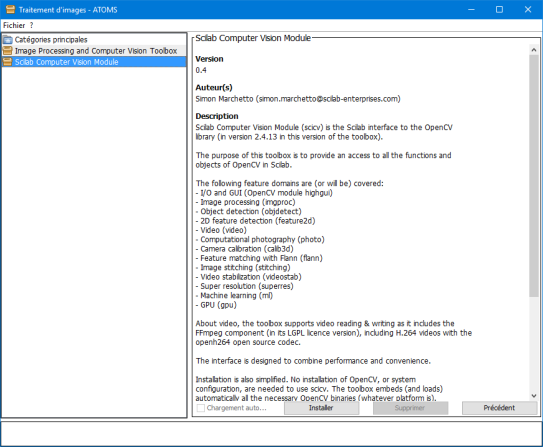The height and width of the screenshot is (447, 543).
Task: Click the Image Processing Toolbox package icon
Action: point(8,51)
